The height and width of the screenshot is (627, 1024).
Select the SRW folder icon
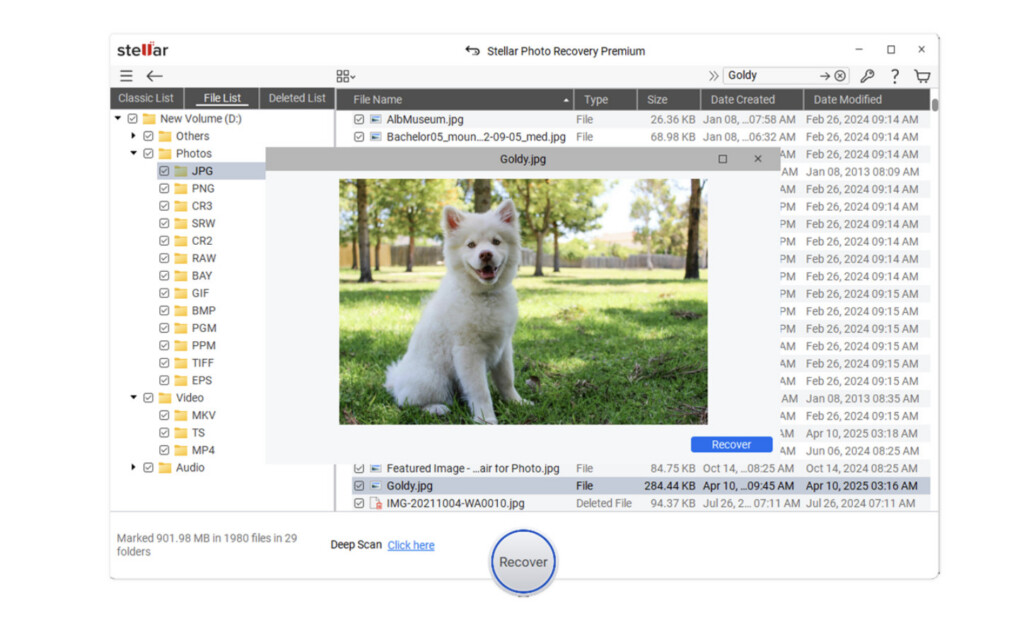tap(181, 223)
